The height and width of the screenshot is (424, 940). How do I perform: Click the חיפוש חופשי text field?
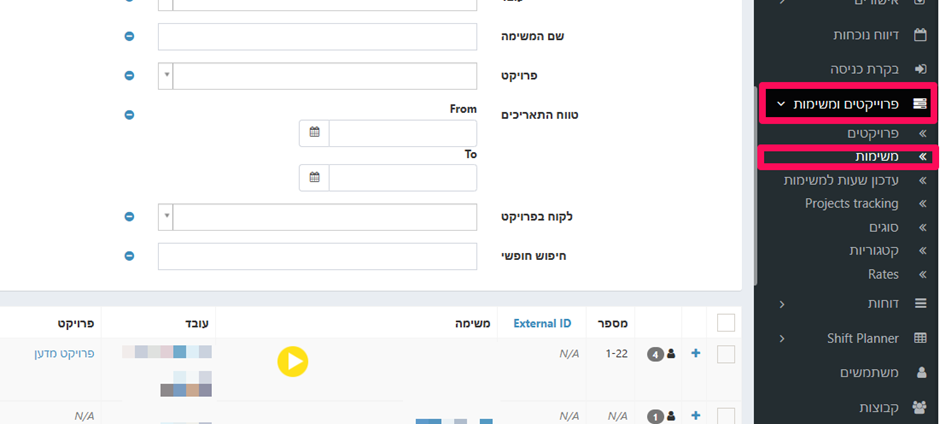(x=318, y=257)
